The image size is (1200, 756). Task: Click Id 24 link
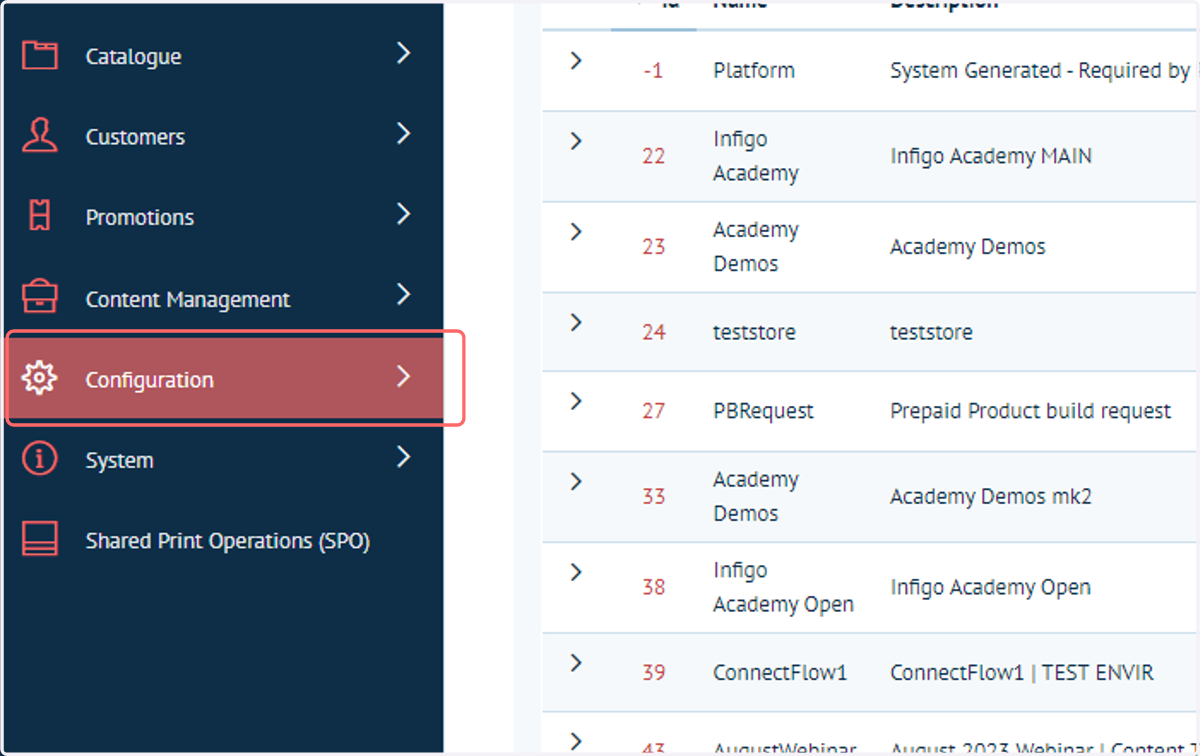(653, 332)
